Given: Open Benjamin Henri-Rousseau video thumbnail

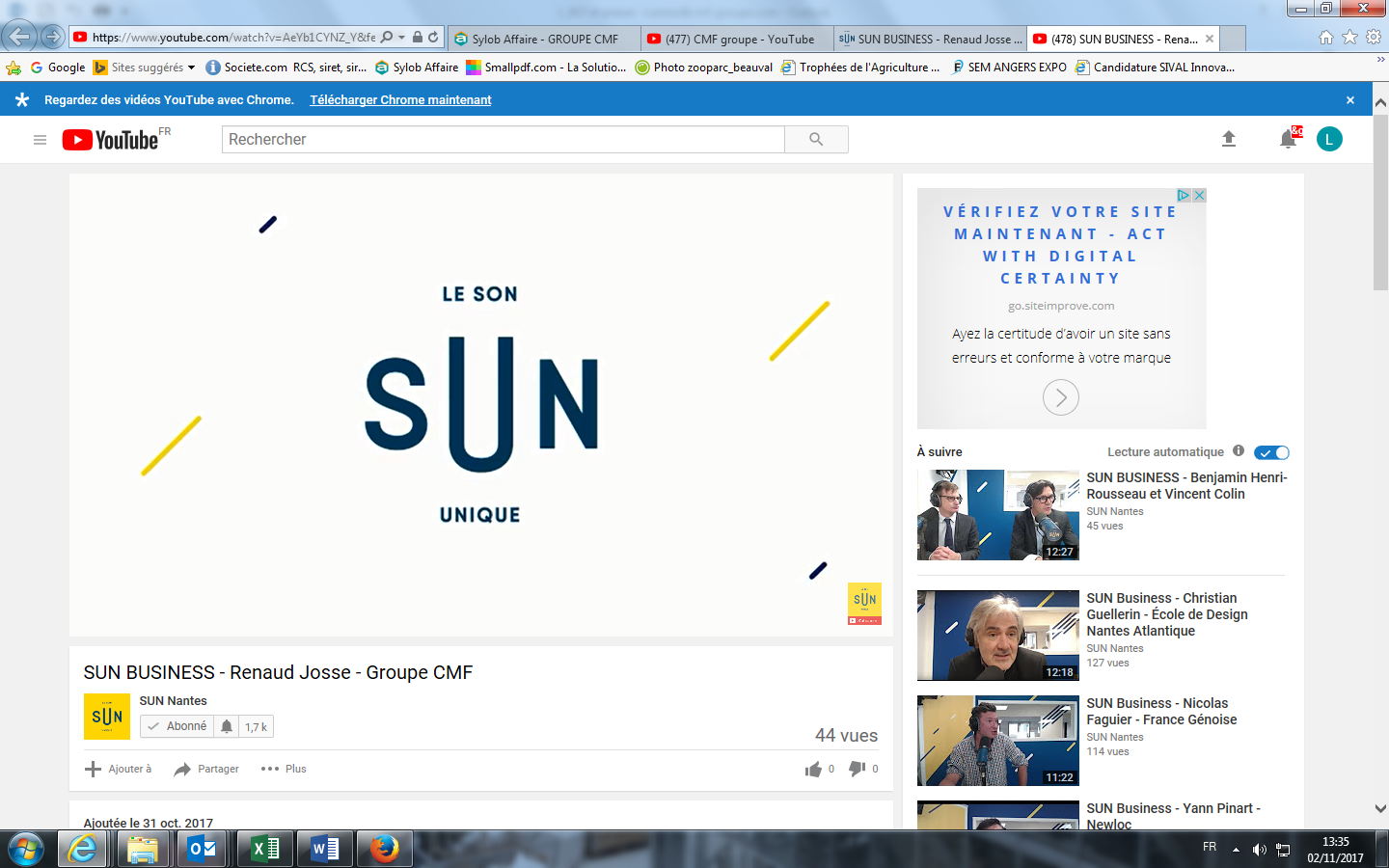Looking at the screenshot, I should pos(998,515).
